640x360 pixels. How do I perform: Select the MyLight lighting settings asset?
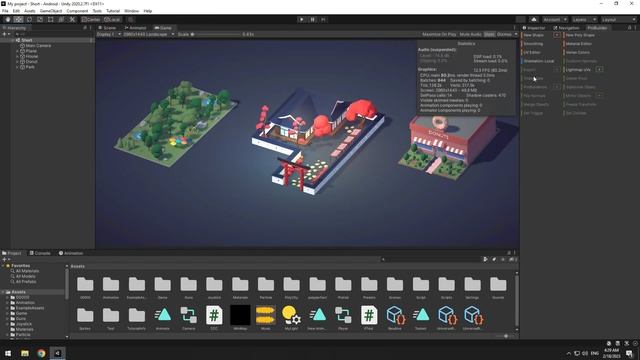pos(291,318)
